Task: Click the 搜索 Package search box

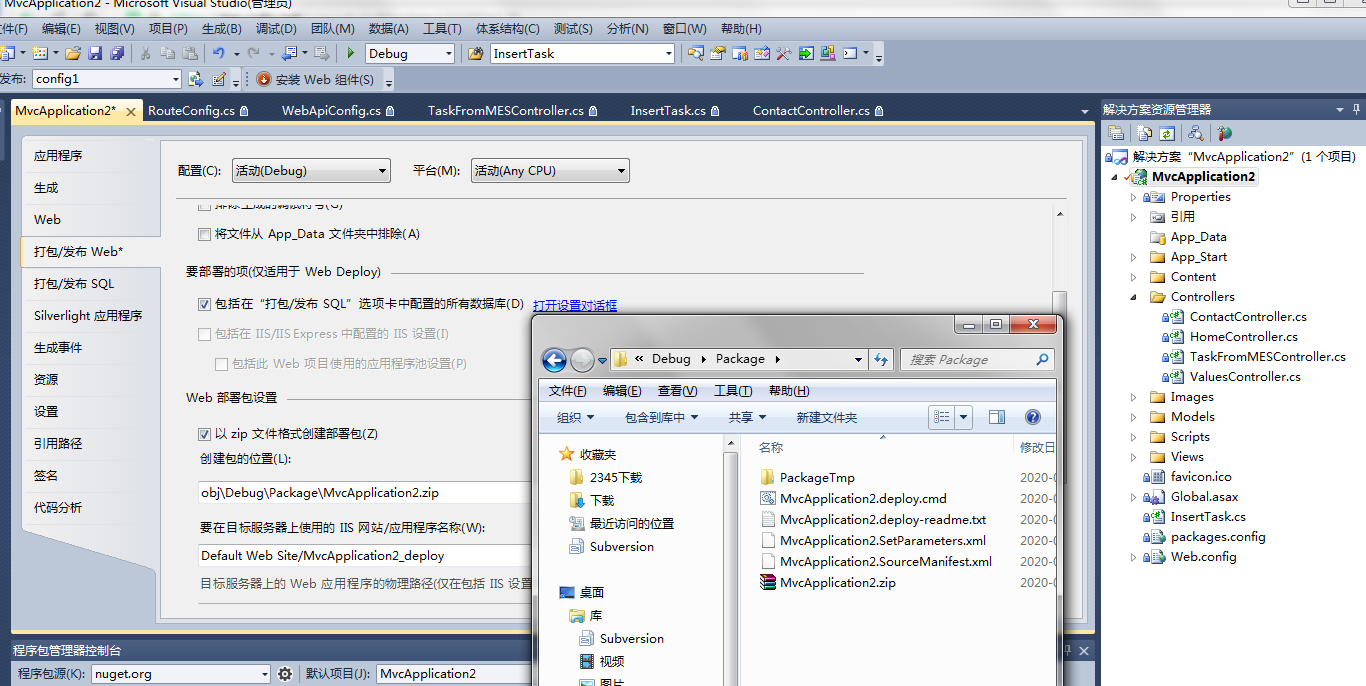Action: pyautogui.click(x=977, y=360)
